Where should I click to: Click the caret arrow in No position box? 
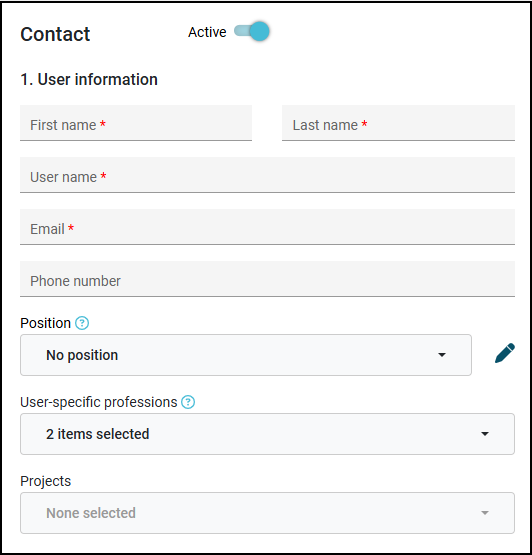(x=442, y=355)
